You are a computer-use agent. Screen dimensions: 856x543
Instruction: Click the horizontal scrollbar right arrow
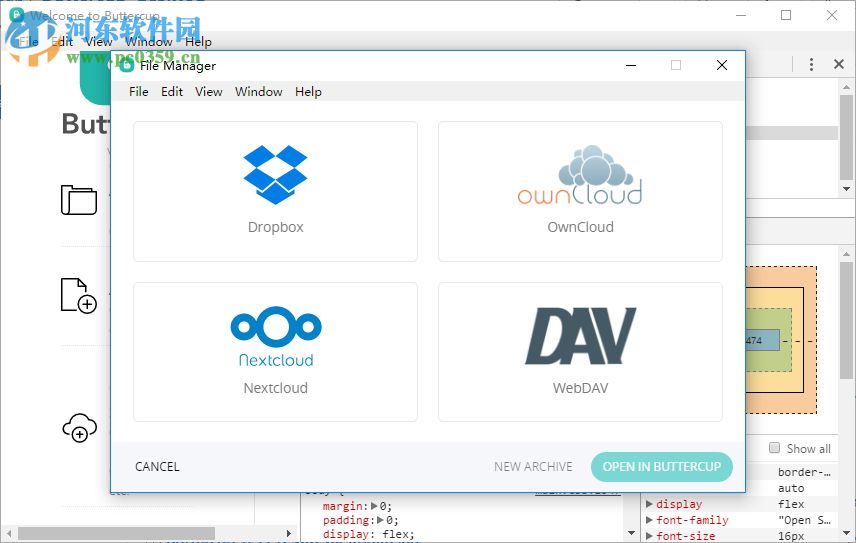coord(289,533)
